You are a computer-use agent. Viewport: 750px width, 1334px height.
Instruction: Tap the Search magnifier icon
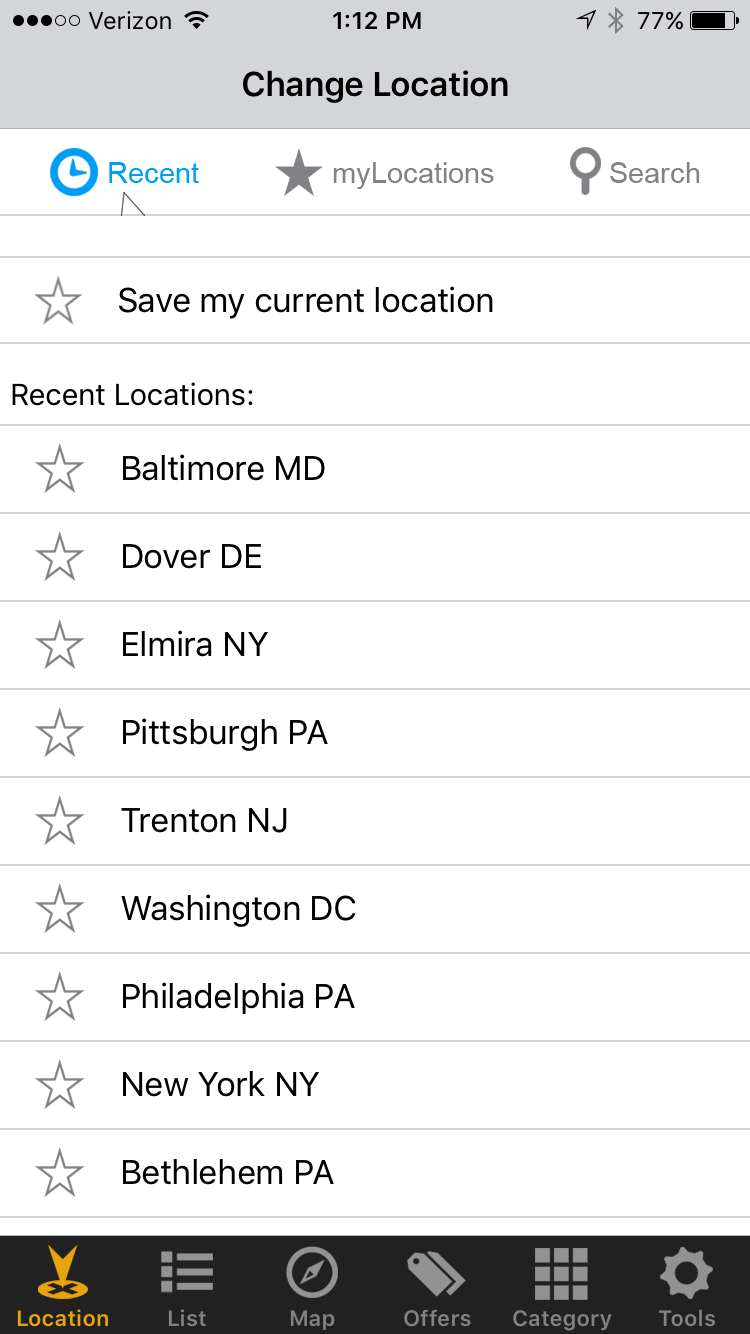[584, 173]
